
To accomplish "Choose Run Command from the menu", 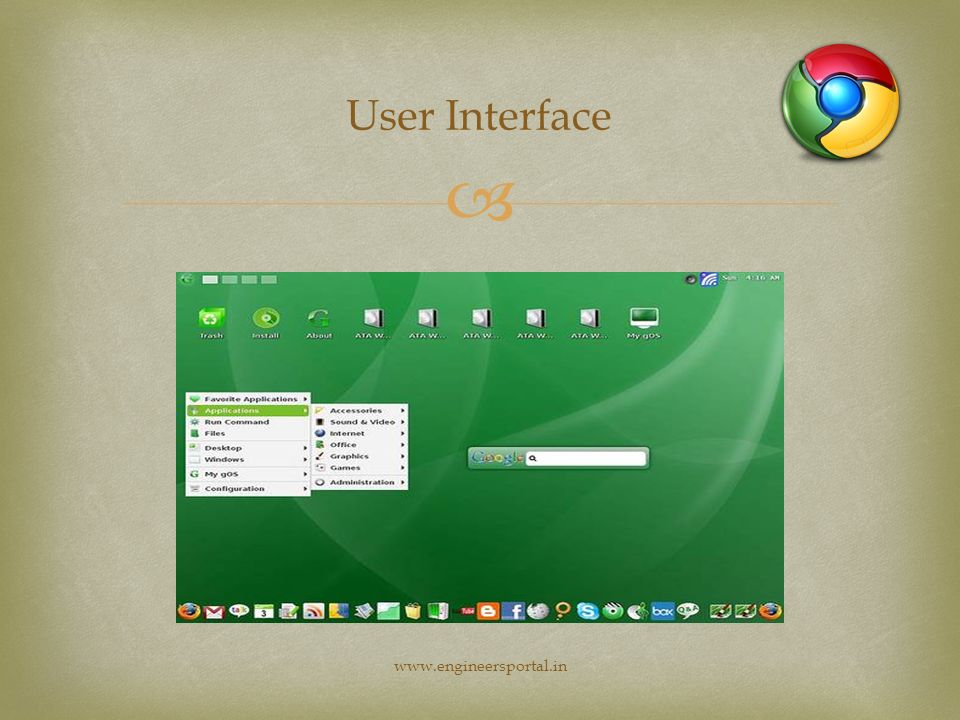I will [248, 422].
